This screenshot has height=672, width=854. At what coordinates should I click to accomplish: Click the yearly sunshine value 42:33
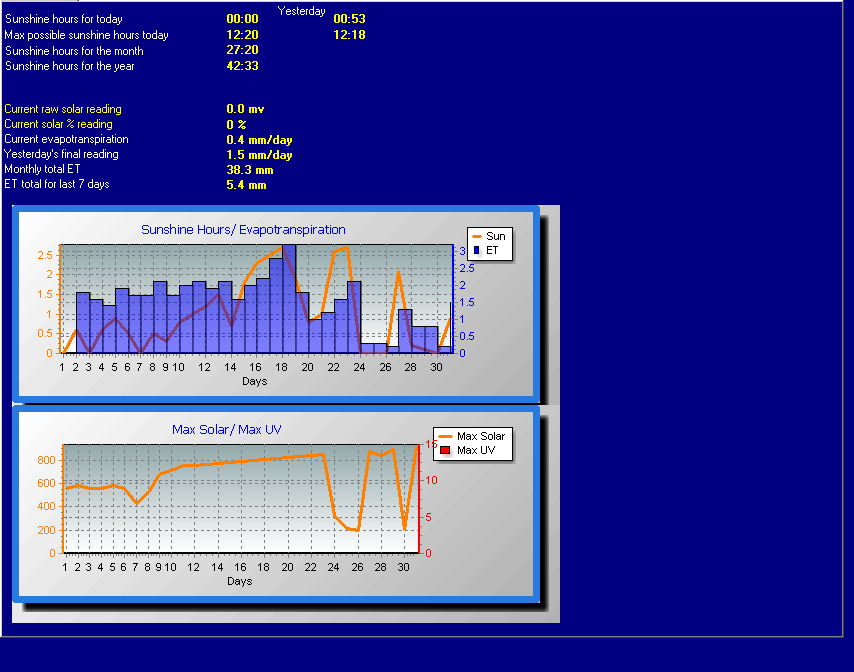(242, 66)
